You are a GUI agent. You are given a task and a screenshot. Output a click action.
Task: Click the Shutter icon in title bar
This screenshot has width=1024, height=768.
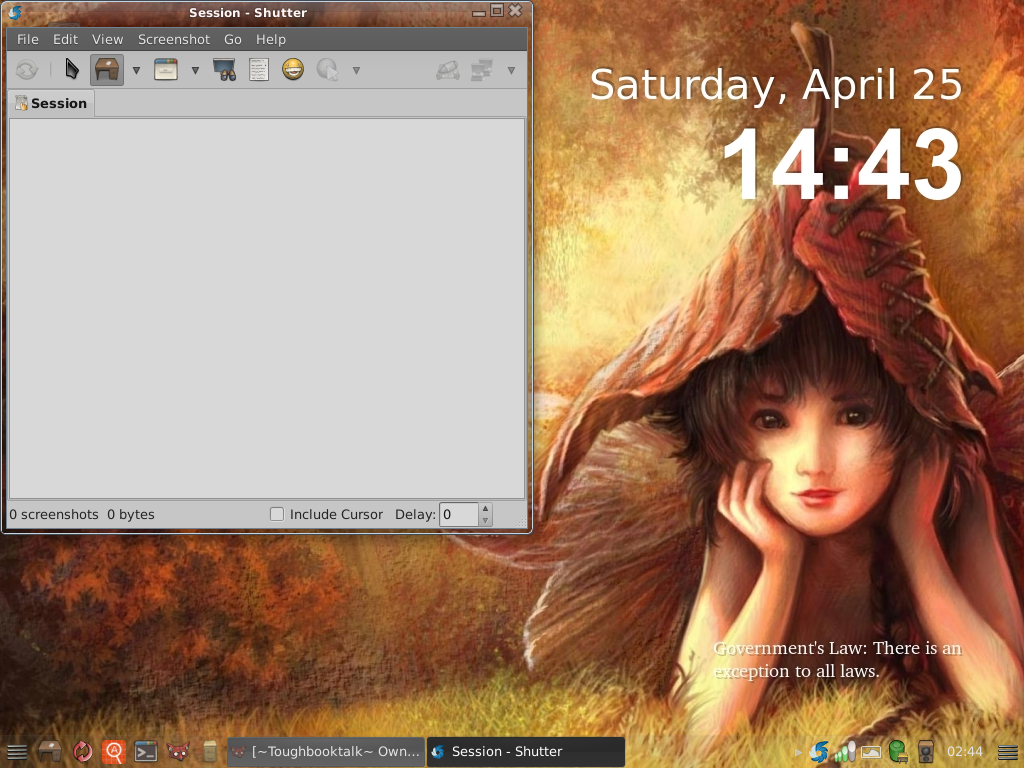tap(14, 12)
